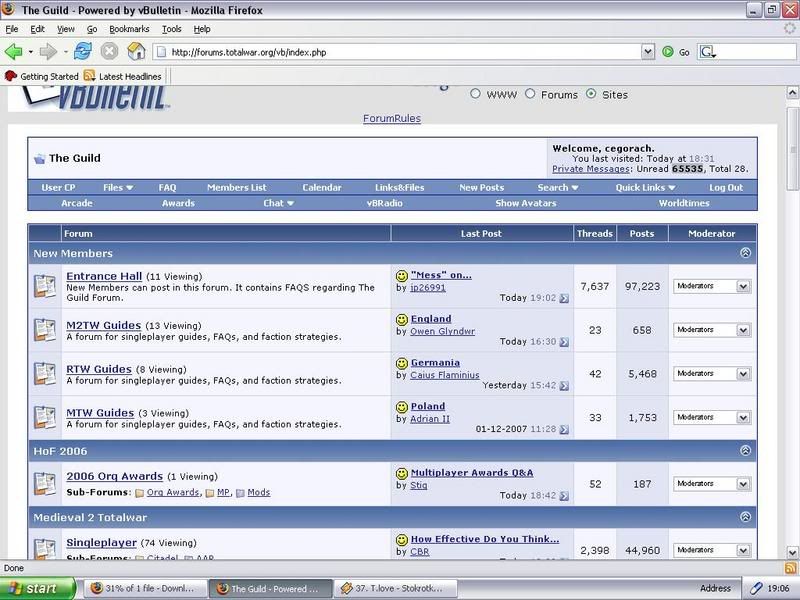800x600 pixels.
Task: Open the Home page icon
Action: [x=136, y=51]
